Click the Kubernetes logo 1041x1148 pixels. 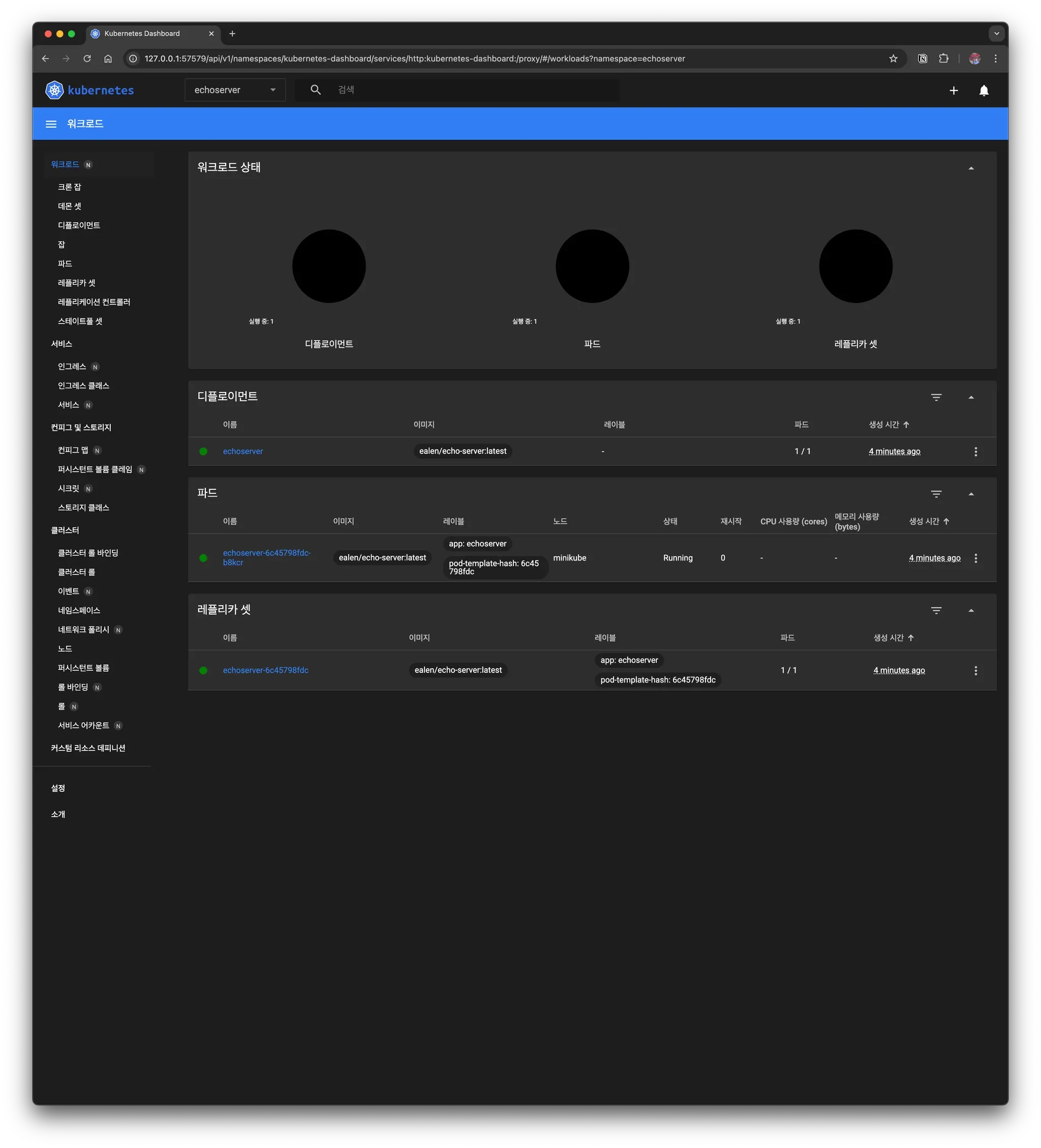[x=54, y=89]
